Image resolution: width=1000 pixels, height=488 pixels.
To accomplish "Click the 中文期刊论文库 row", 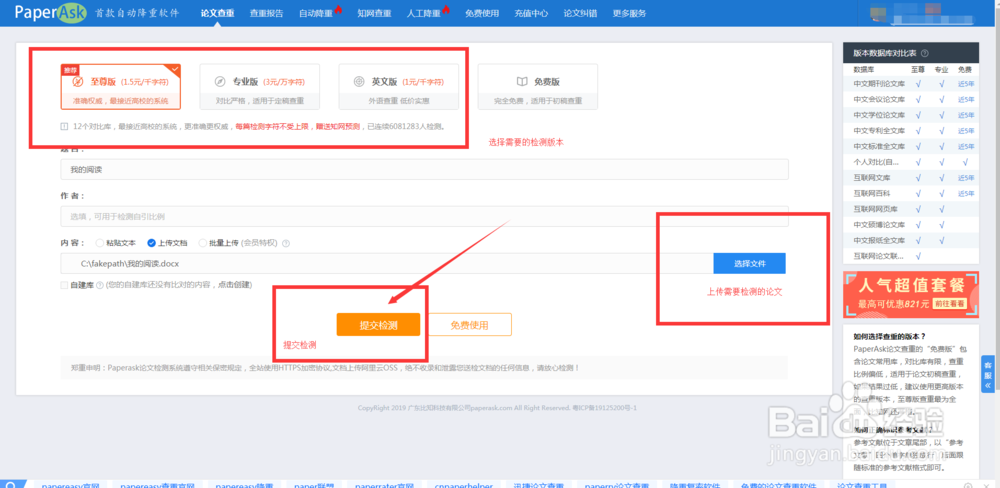I will click(911, 84).
